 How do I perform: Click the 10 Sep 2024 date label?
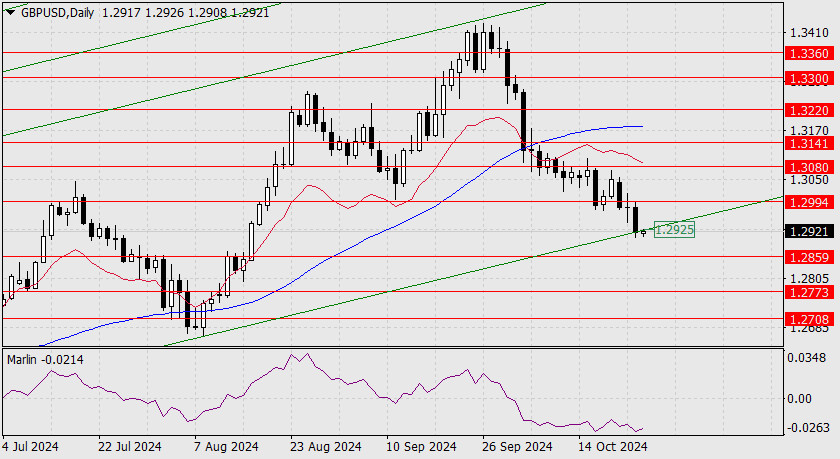pyautogui.click(x=421, y=446)
